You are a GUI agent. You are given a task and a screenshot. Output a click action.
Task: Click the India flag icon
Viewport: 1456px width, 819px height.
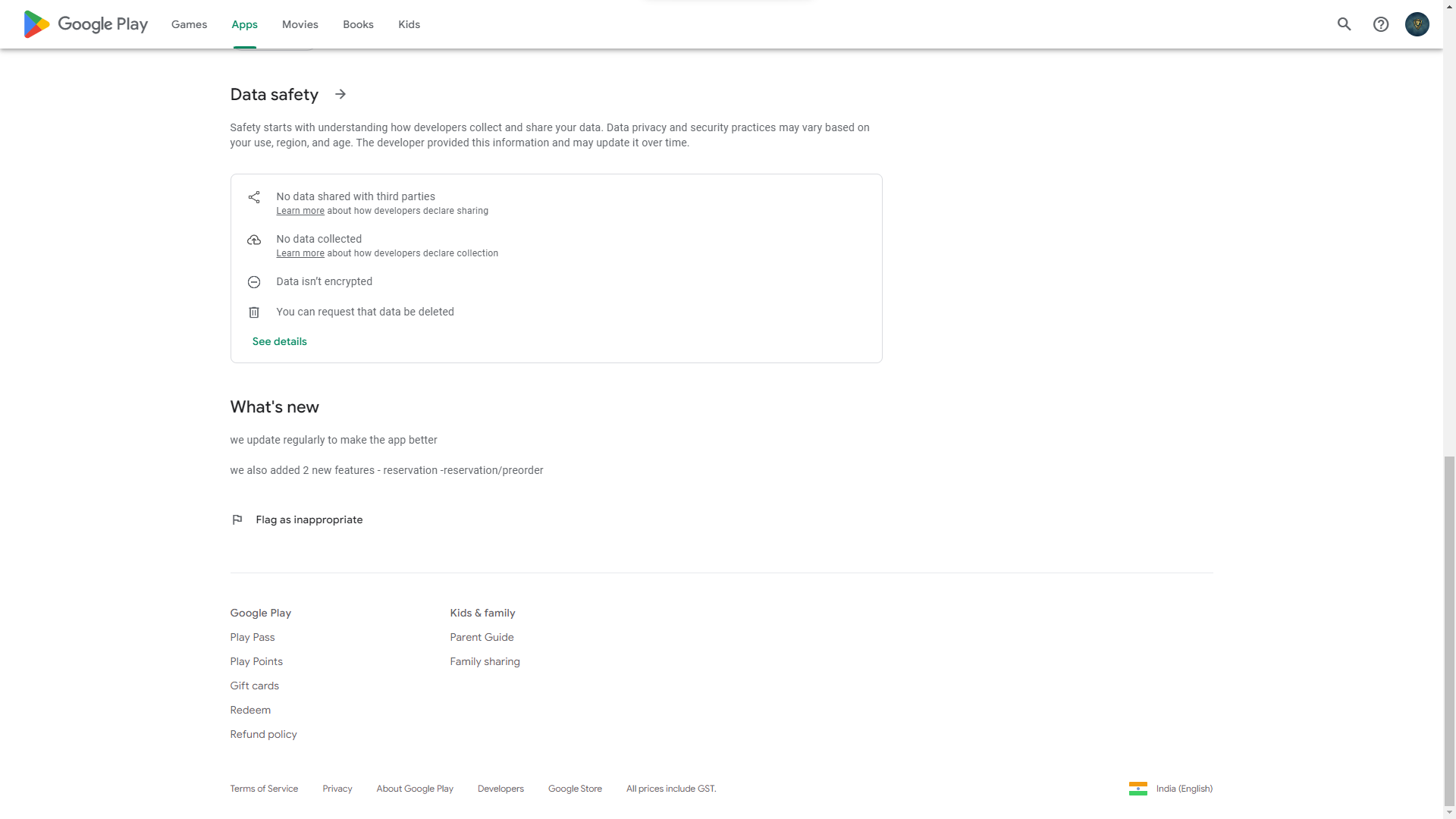(x=1137, y=789)
